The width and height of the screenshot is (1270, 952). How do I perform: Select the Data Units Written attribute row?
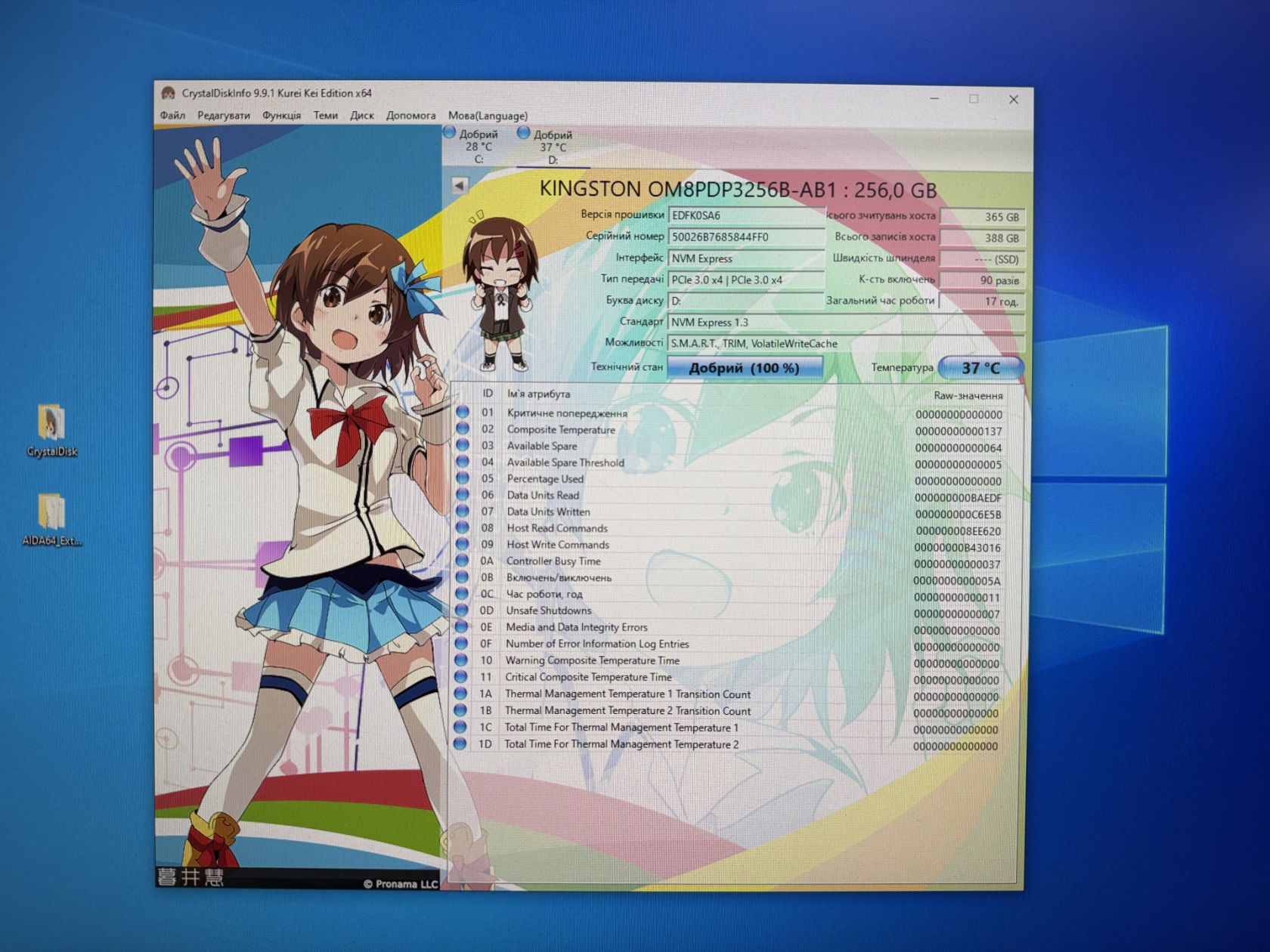730,512
